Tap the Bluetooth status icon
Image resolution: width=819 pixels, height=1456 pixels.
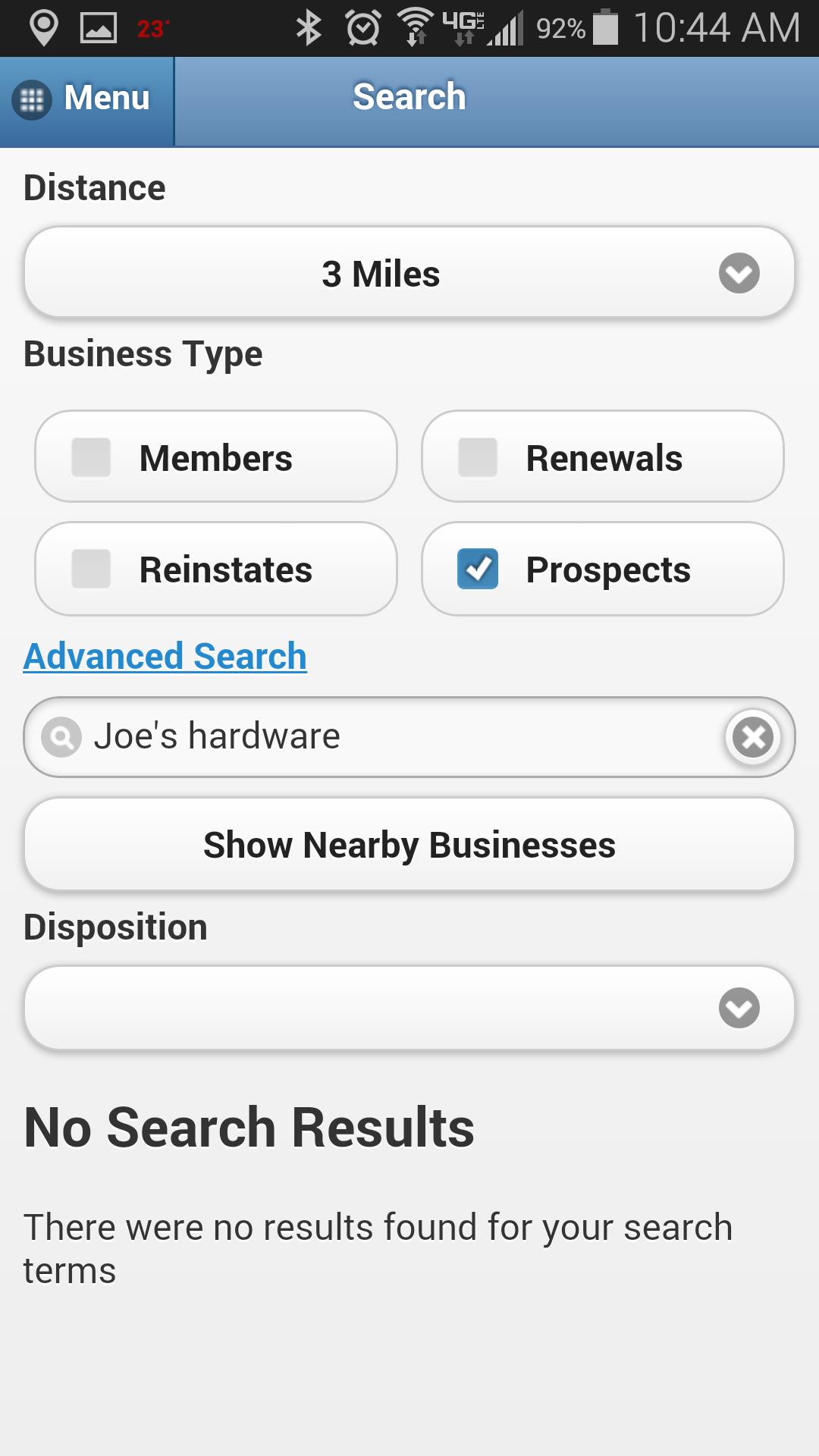(x=309, y=28)
